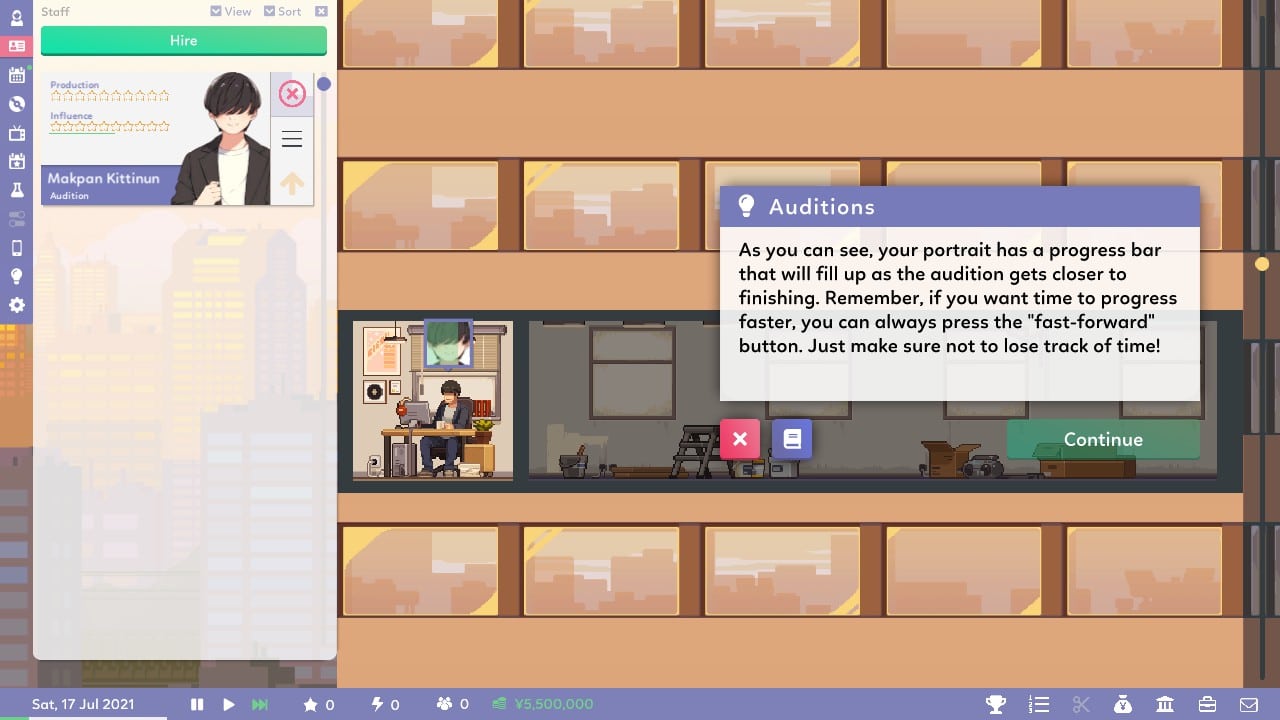
Task: Open the Sort dropdown in Staff panel
Action: coord(282,11)
